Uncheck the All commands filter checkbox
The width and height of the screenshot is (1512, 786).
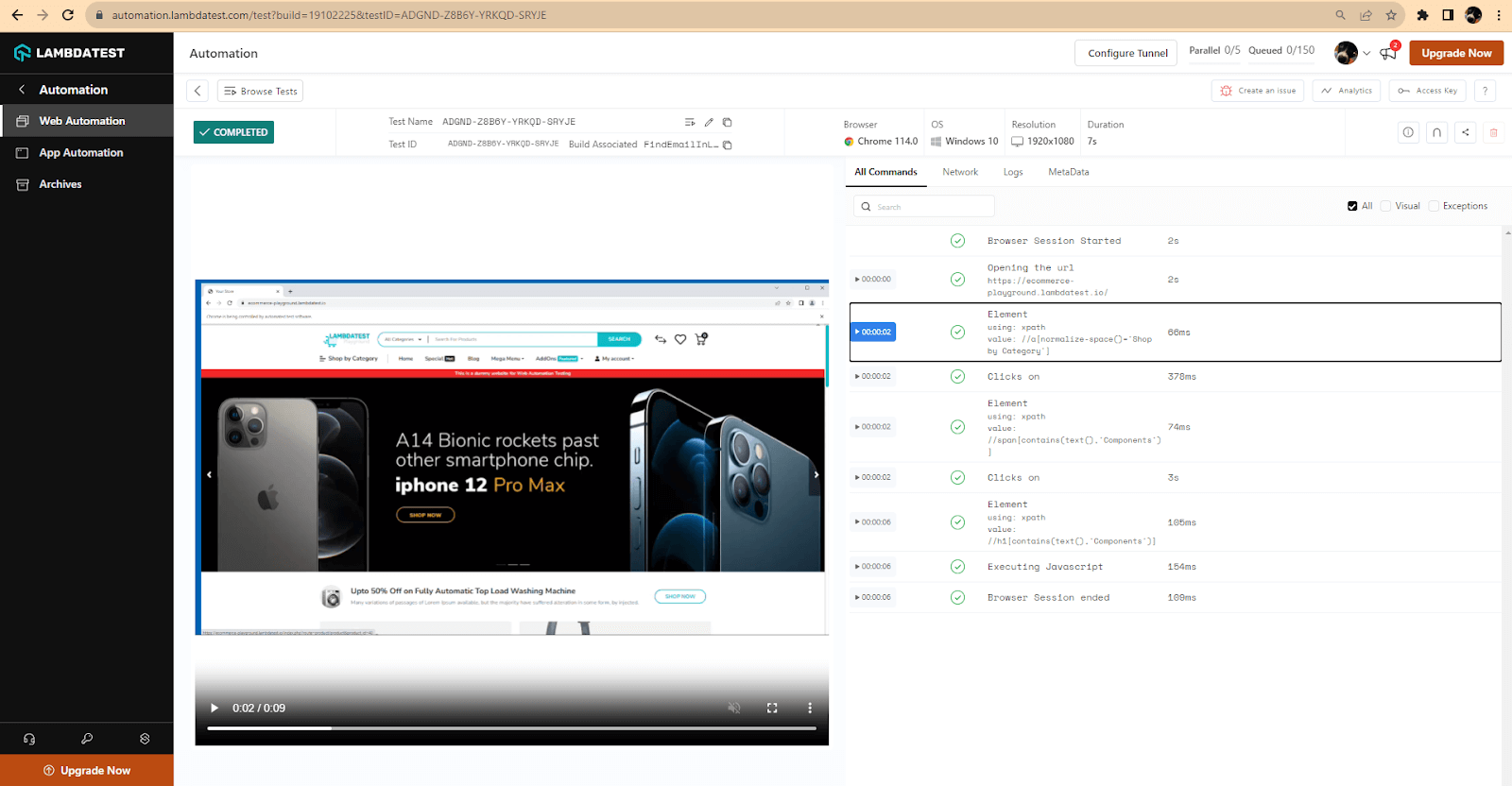click(1352, 206)
